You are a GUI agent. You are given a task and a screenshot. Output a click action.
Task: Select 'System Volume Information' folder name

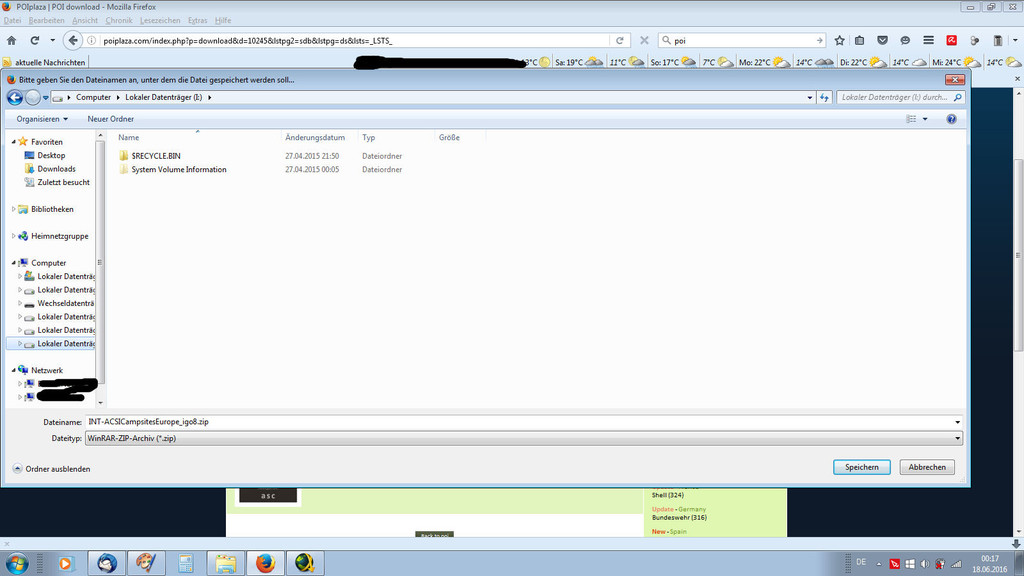coord(179,170)
